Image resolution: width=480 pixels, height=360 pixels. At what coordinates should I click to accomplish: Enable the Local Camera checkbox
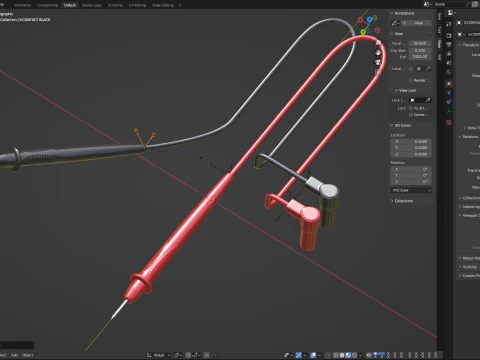pyautogui.click(x=411, y=69)
